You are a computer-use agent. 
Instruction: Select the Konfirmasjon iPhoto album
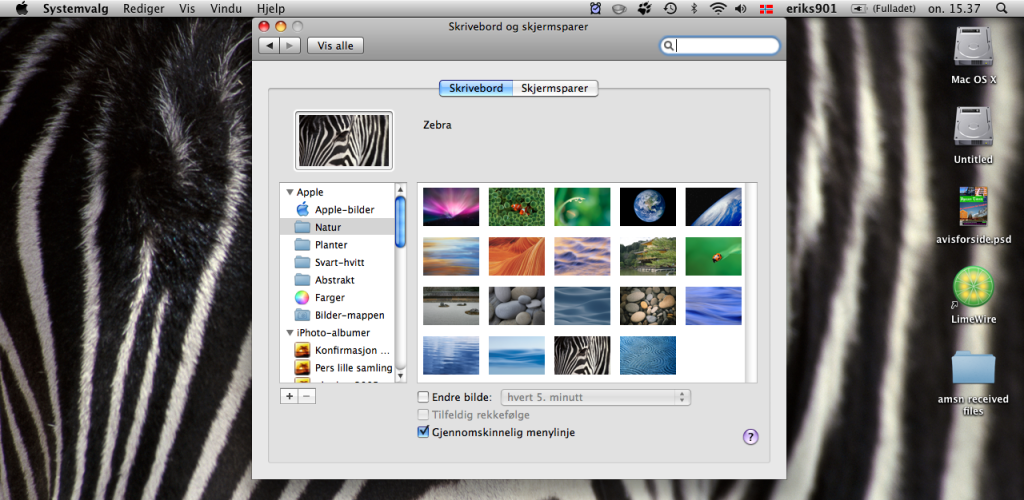[337, 350]
